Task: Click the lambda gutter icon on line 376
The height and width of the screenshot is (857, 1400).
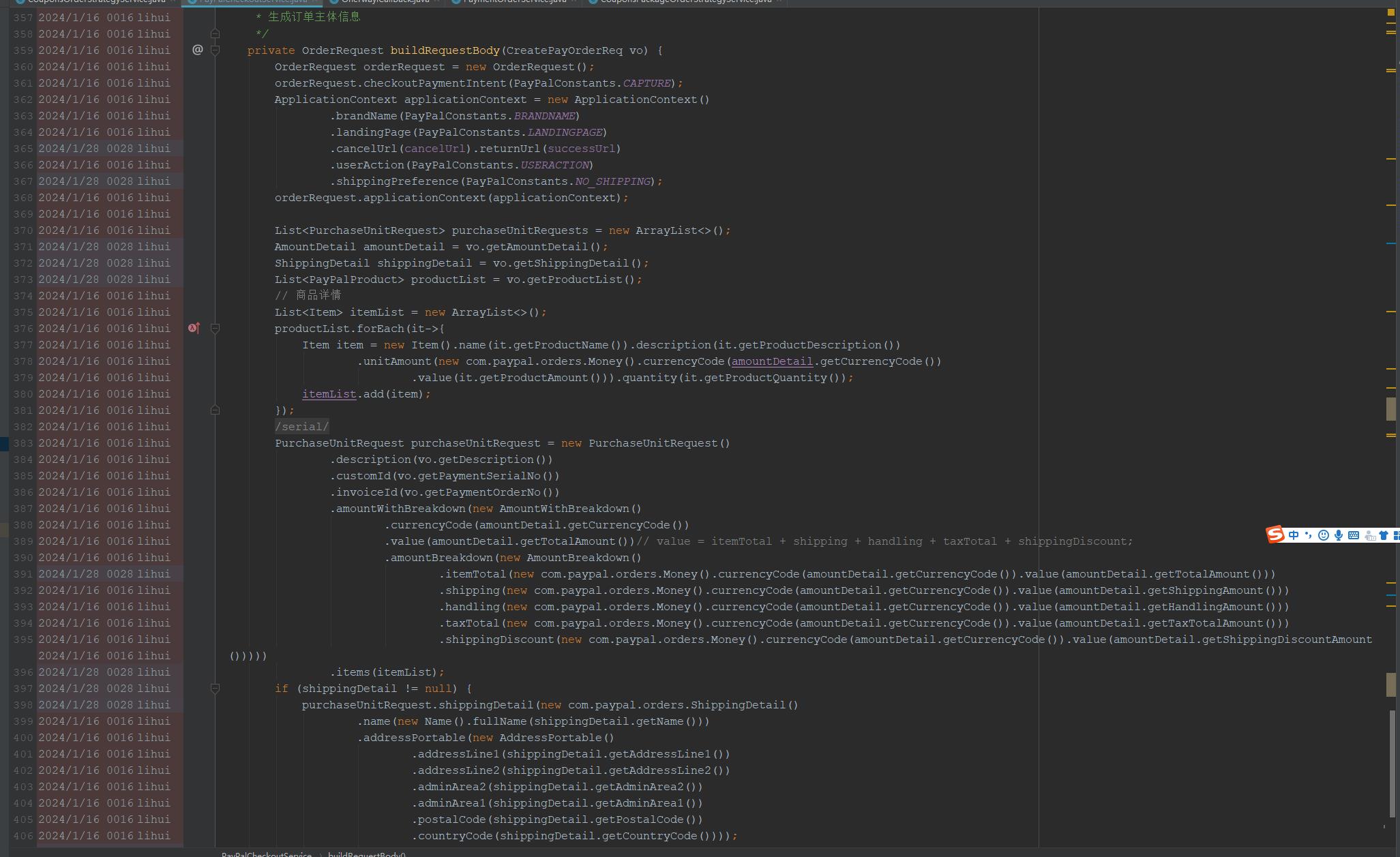Action: point(194,328)
